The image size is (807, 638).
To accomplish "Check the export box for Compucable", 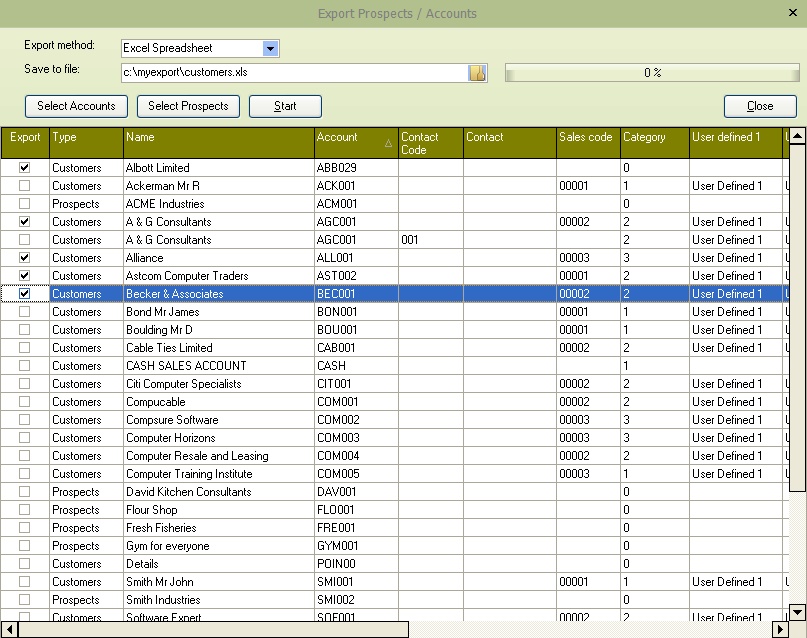I will pyautogui.click(x=25, y=402).
